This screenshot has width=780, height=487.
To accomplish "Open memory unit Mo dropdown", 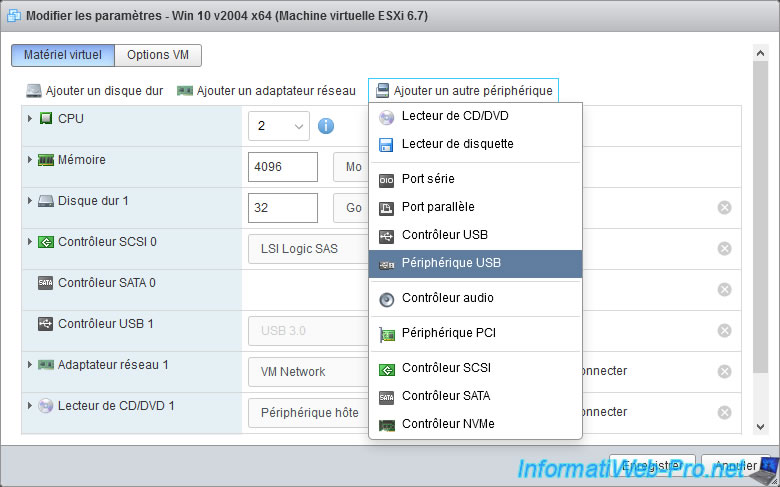I will 351,167.
